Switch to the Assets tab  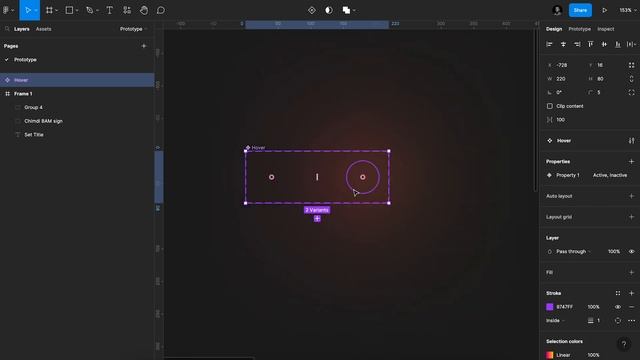tap(43, 29)
